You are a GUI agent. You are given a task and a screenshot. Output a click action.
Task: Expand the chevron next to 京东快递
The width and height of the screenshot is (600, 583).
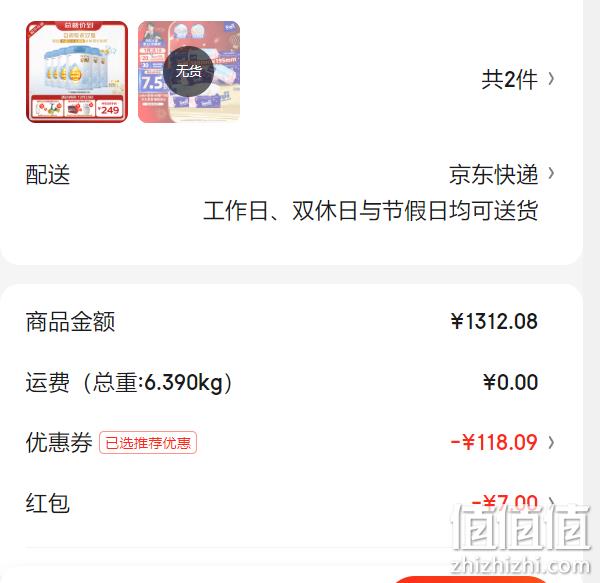pos(551,173)
